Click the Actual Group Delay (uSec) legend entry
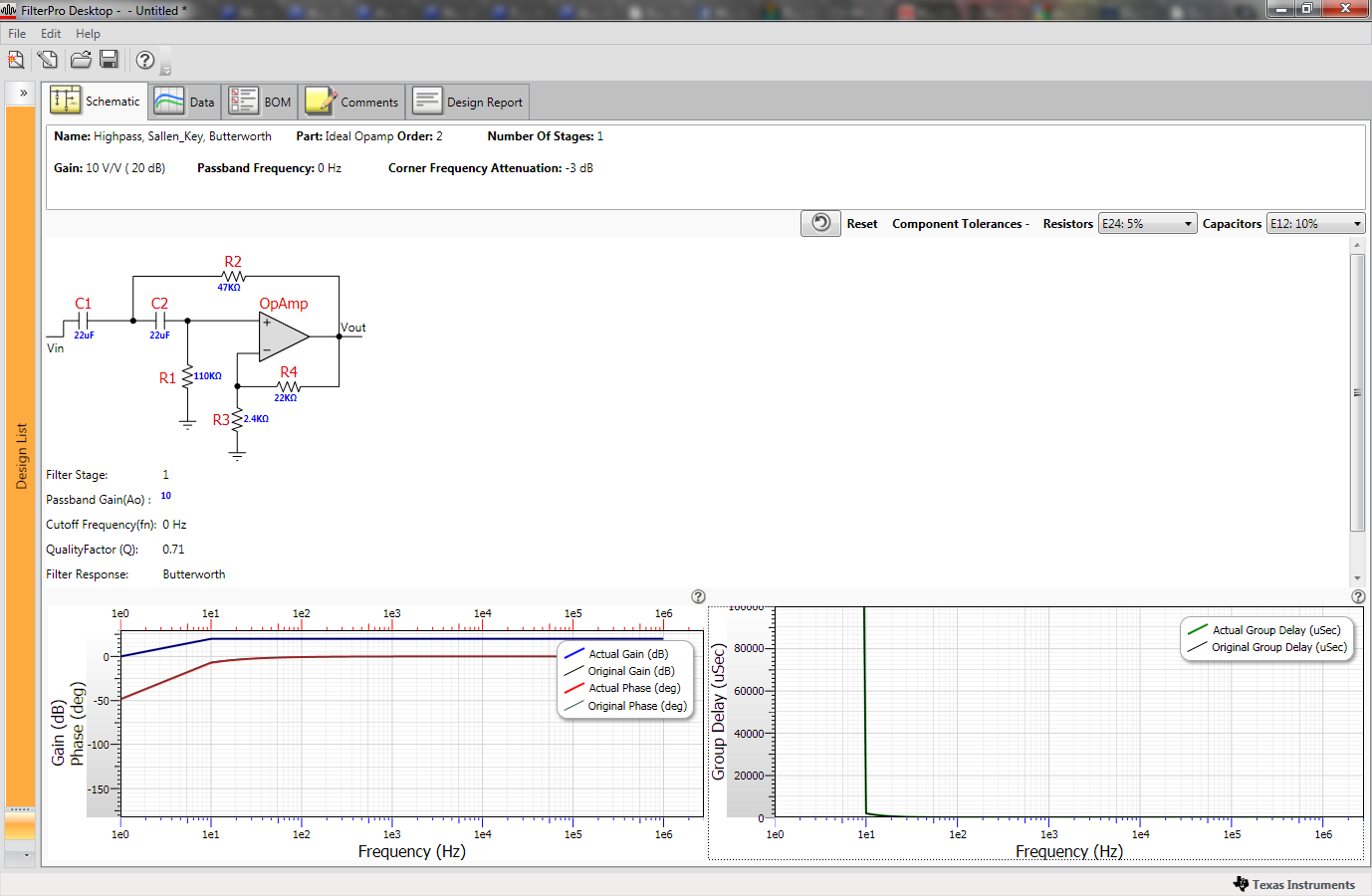The height and width of the screenshot is (896, 1372). pos(1264,630)
